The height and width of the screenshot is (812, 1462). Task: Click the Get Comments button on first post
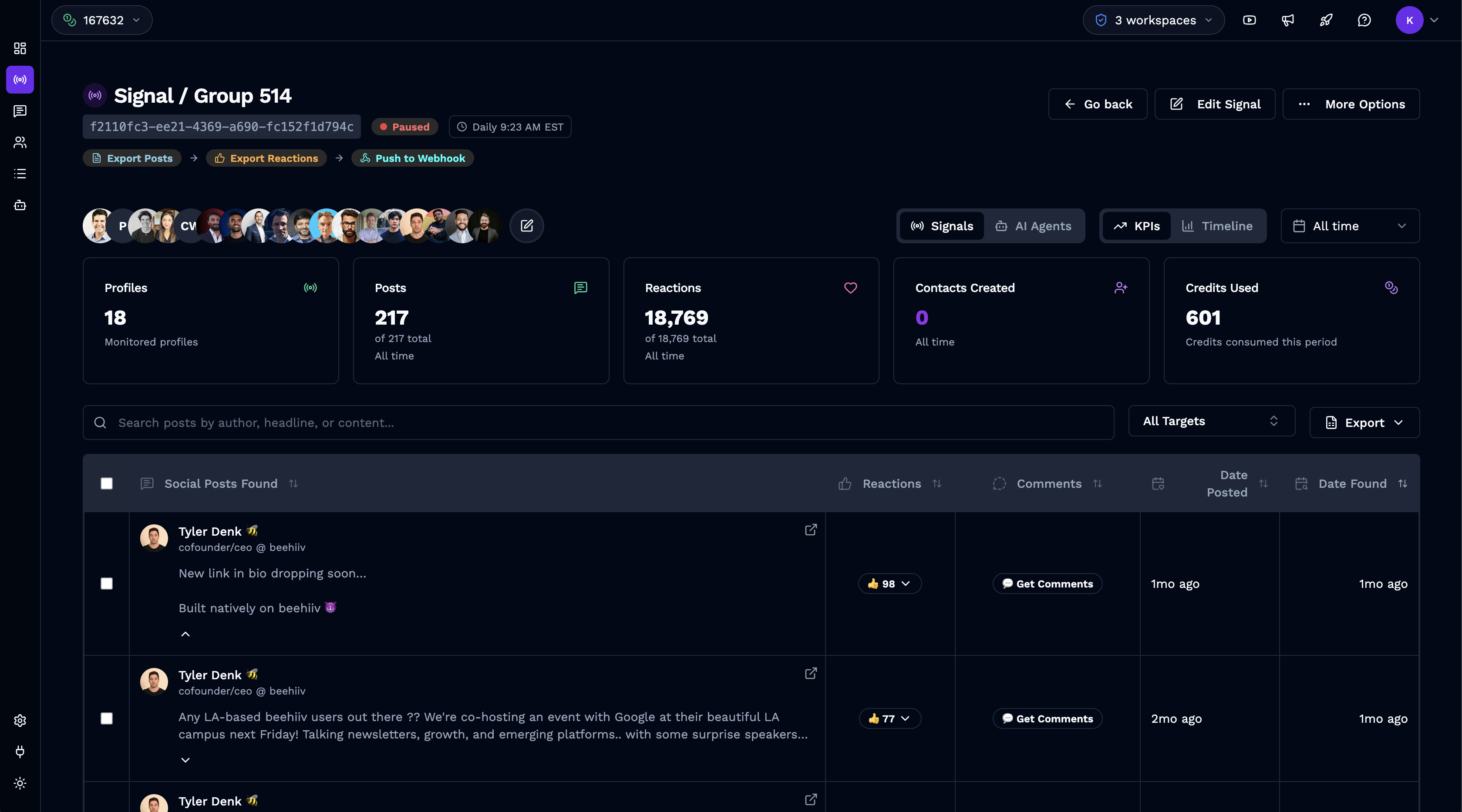1047,583
